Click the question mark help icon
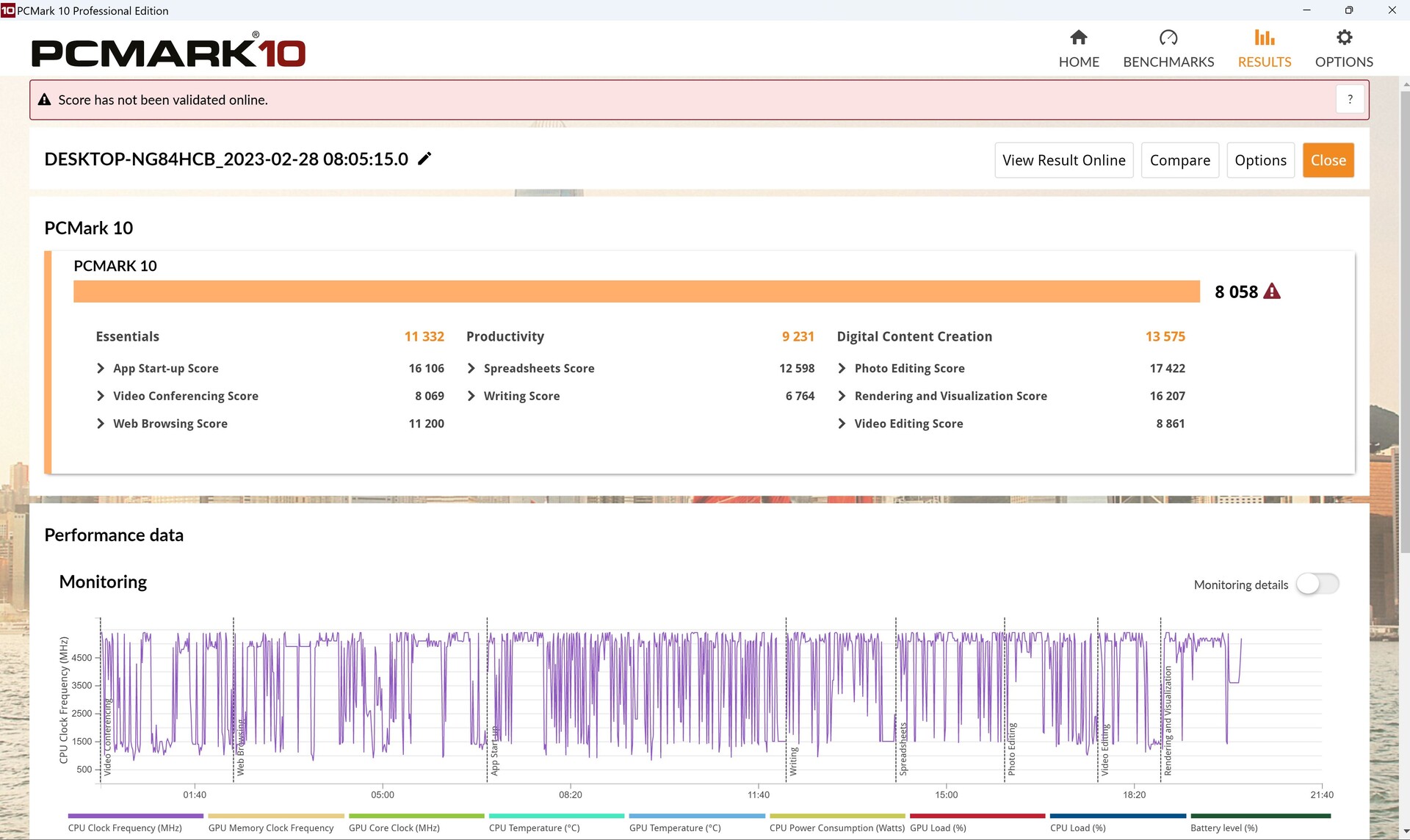 (1350, 99)
